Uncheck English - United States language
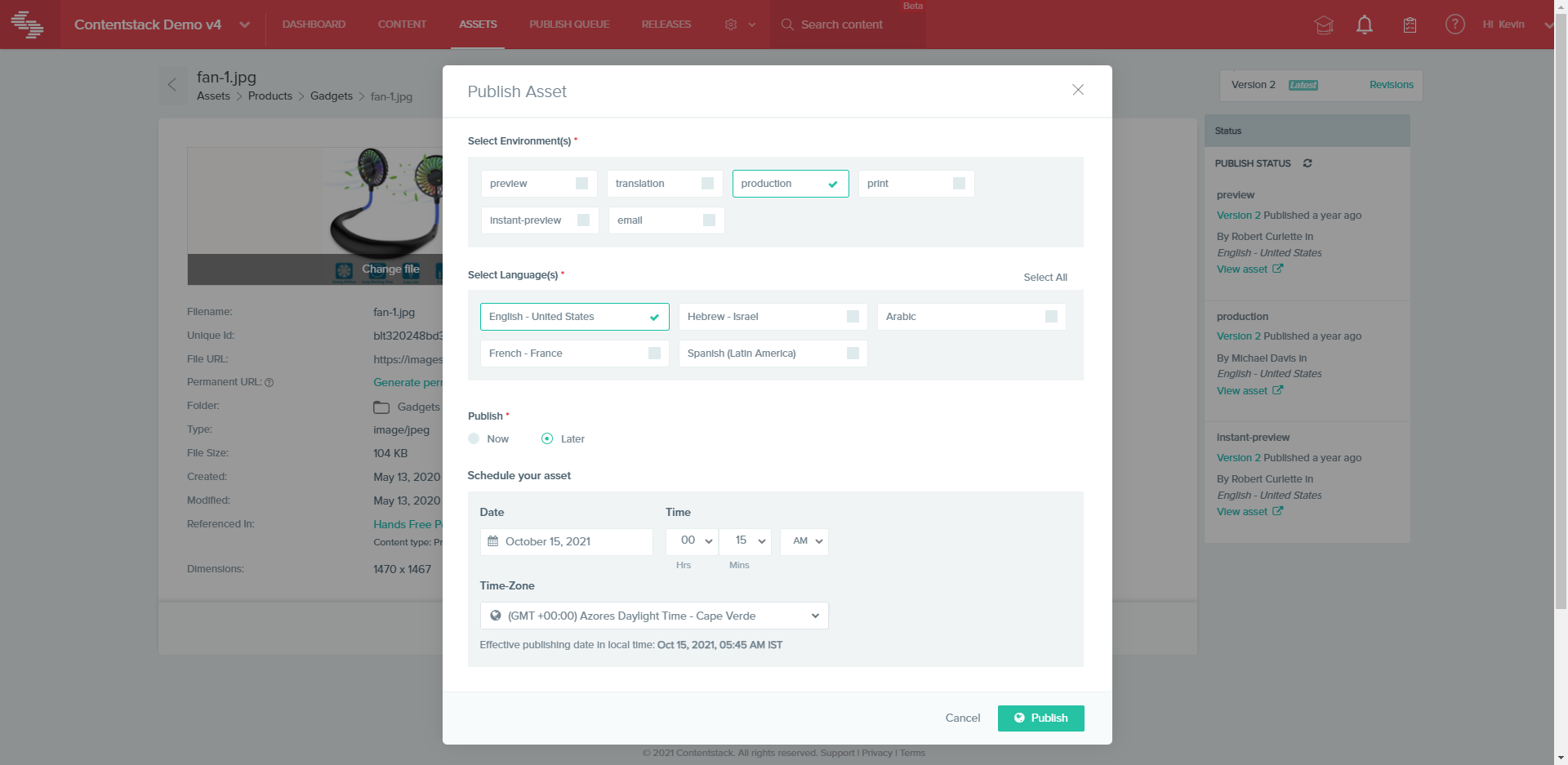This screenshot has height=765, width=1568. tap(654, 317)
